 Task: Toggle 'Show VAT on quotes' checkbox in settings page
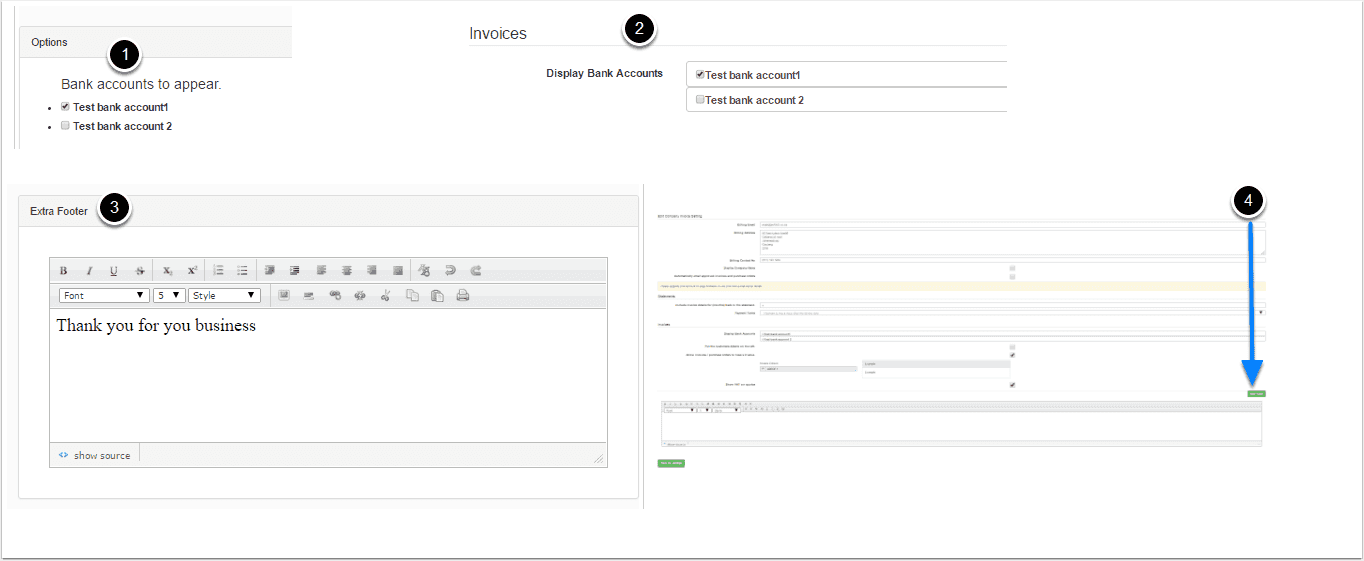(x=1013, y=385)
